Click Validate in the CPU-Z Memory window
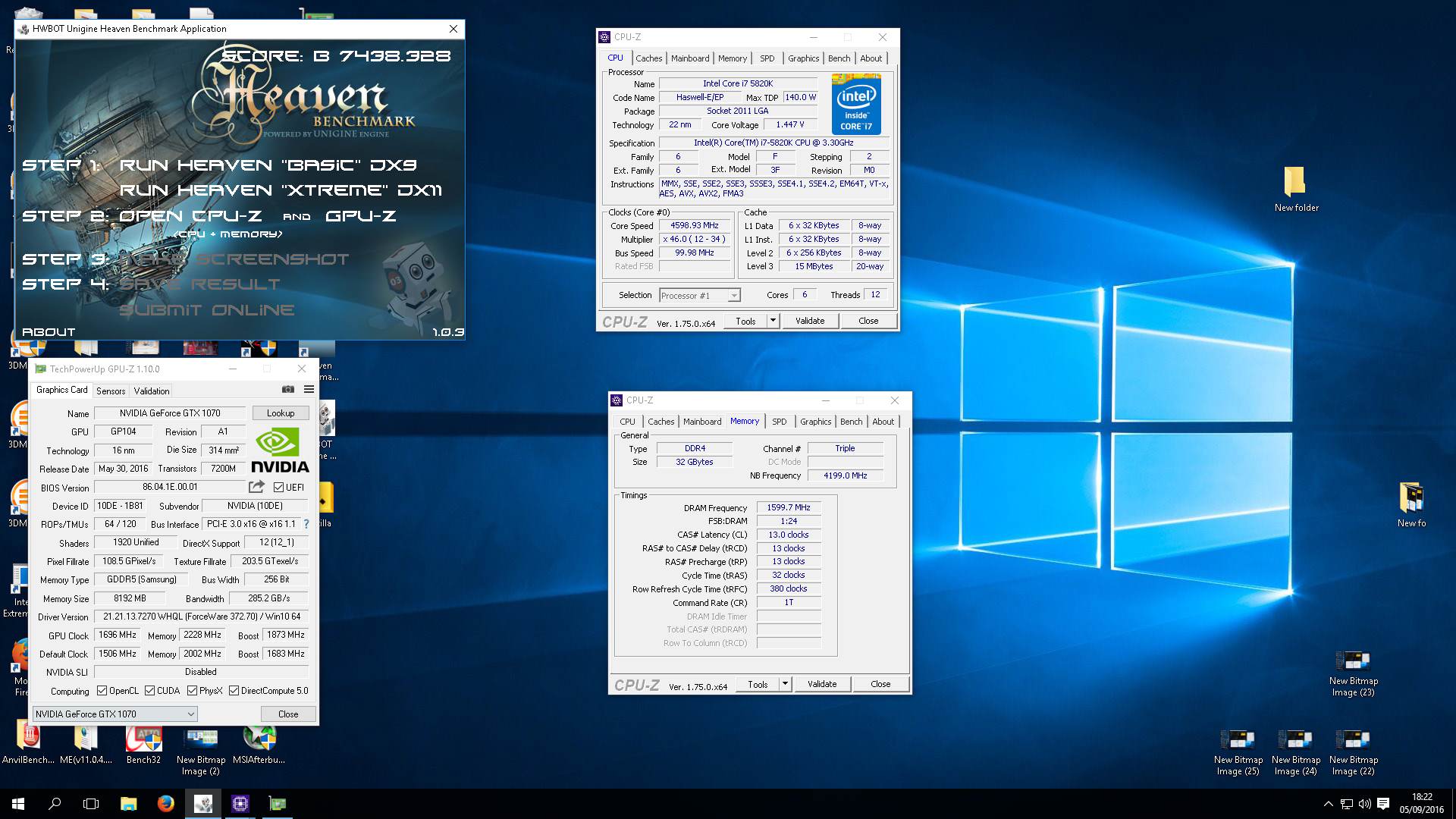1456x819 pixels. pos(822,684)
